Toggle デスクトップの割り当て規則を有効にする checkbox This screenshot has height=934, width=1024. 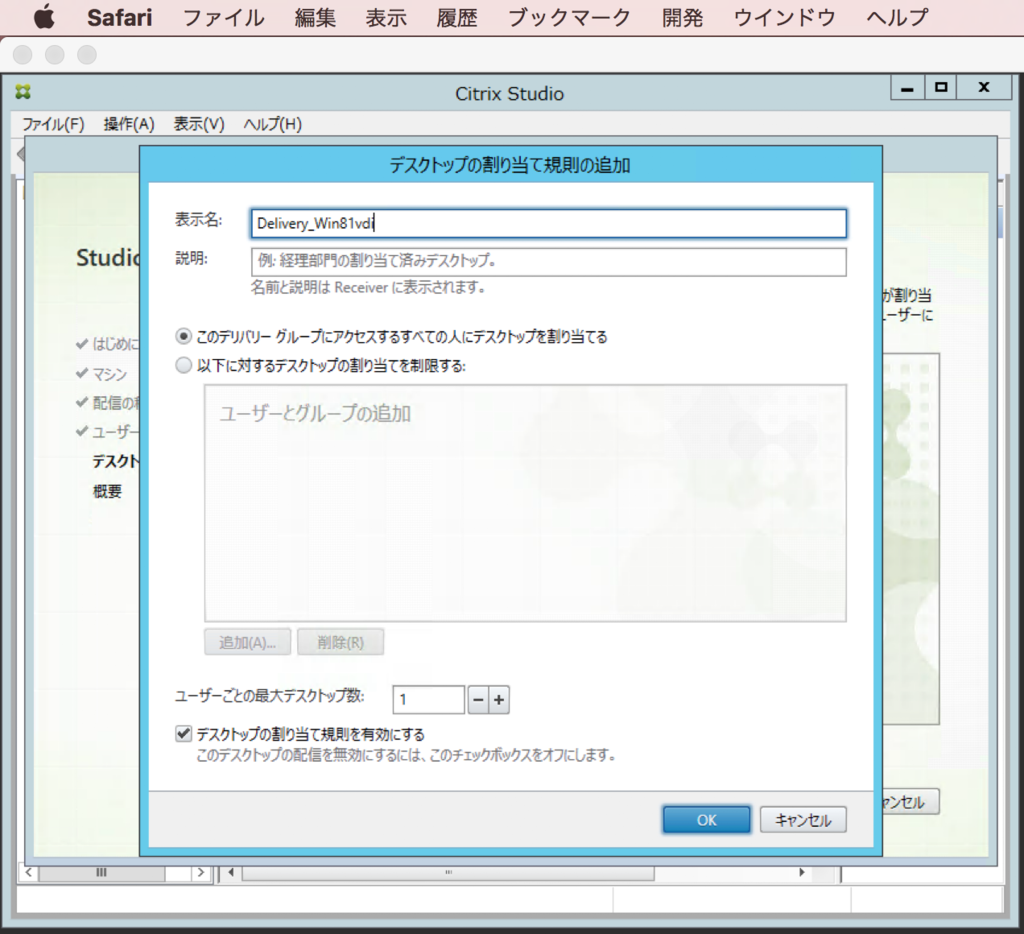tap(184, 733)
